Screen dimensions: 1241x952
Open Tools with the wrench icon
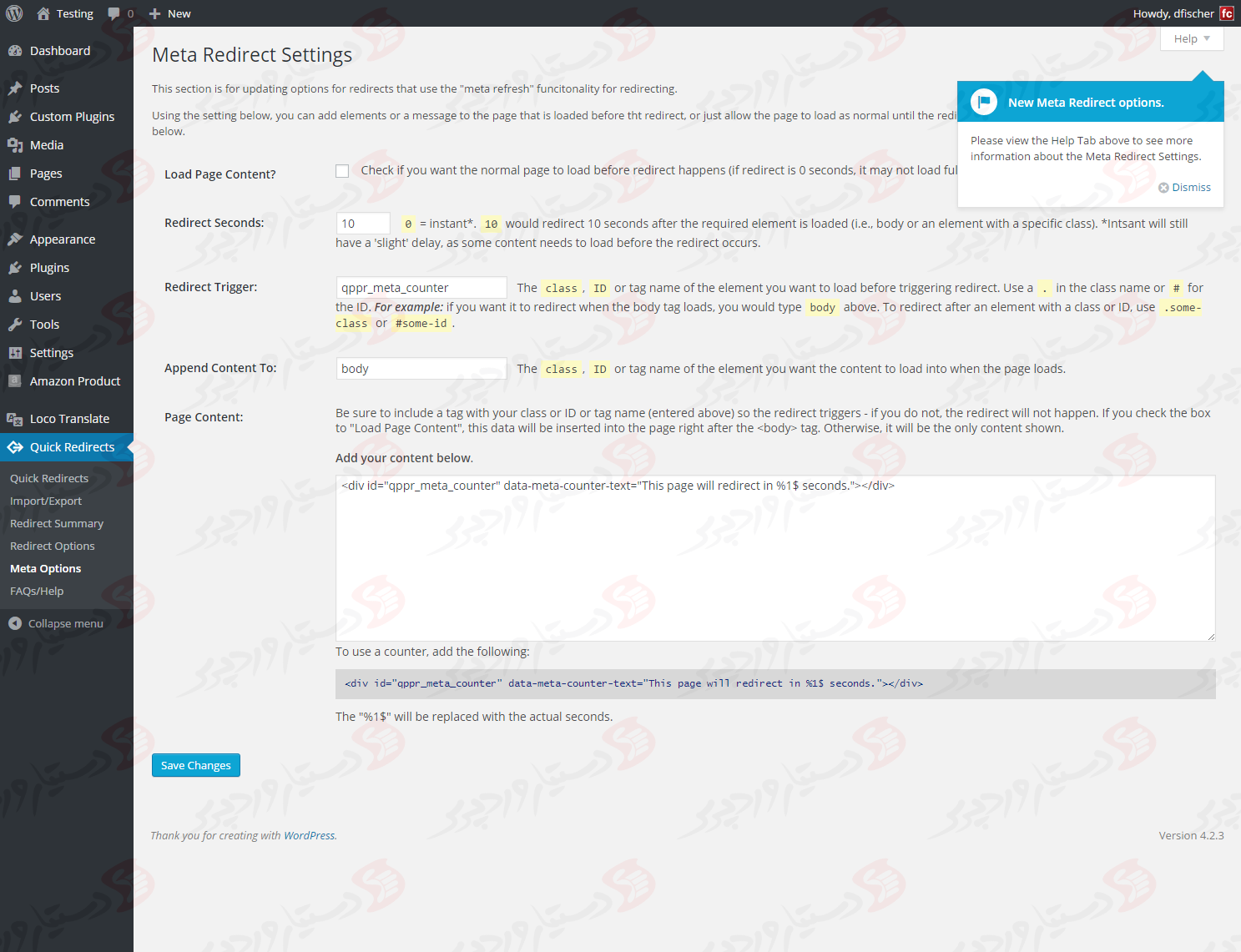tap(16, 324)
